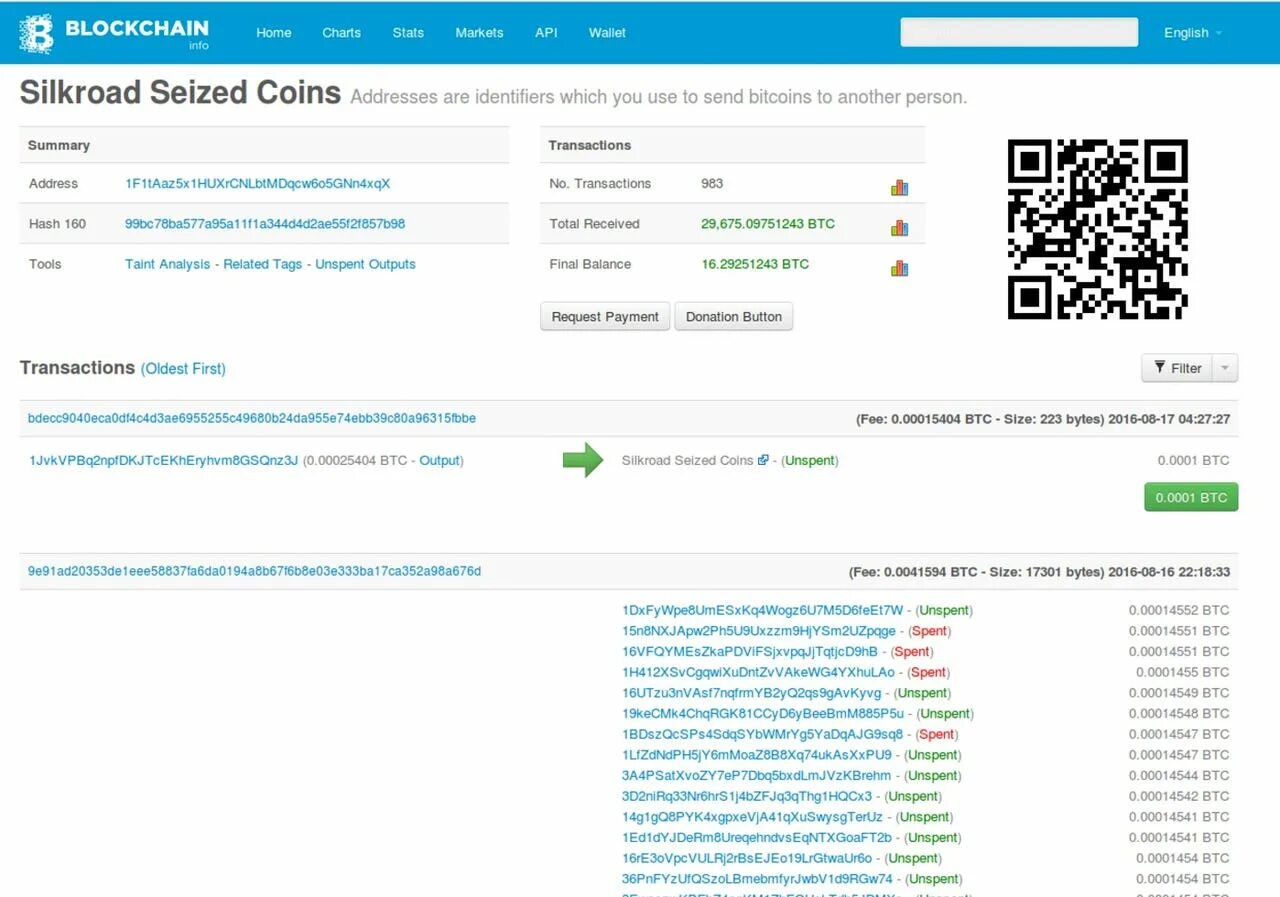Click the Output link of sender

pos(439,460)
